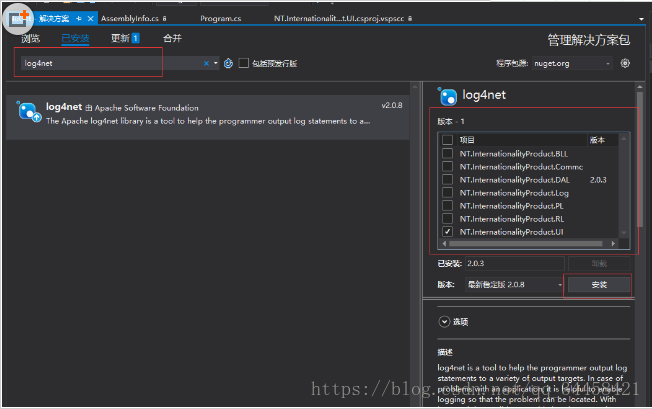652x409 pixels.
Task: Clear the log4net search text with X
Action: pyautogui.click(x=206, y=63)
